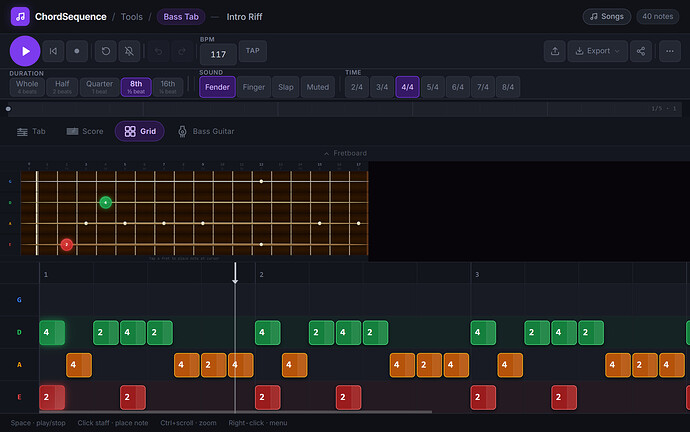Screen dimensions: 690x432
Task: Collapse the Fretboard panel
Action: point(345,153)
